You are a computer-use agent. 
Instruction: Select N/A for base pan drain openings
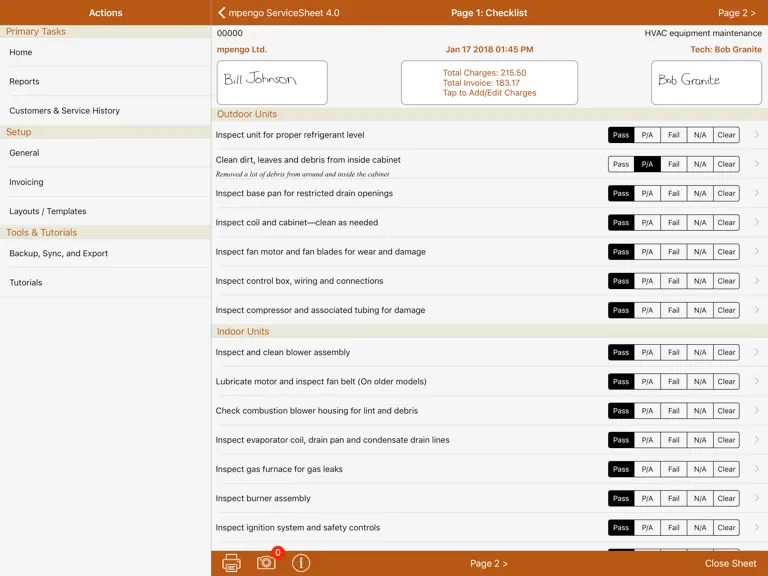(x=700, y=193)
